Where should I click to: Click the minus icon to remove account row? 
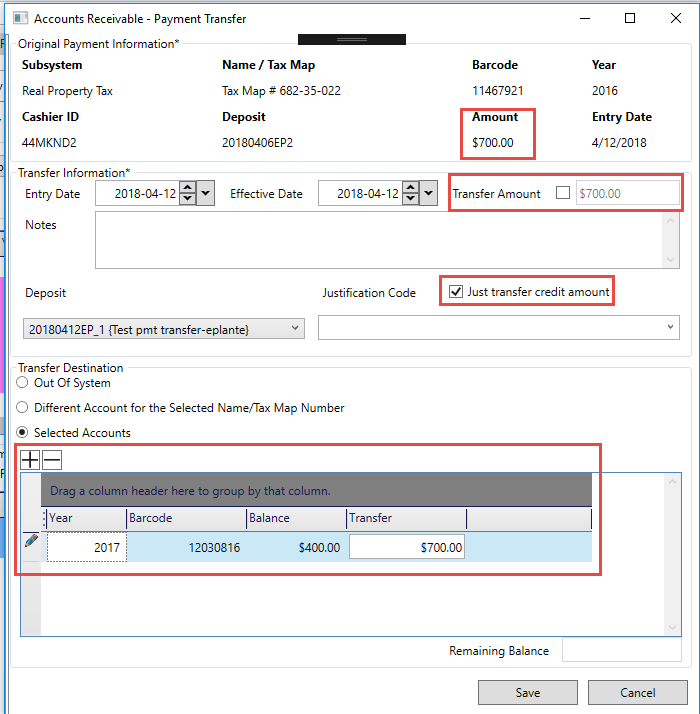pos(52,460)
